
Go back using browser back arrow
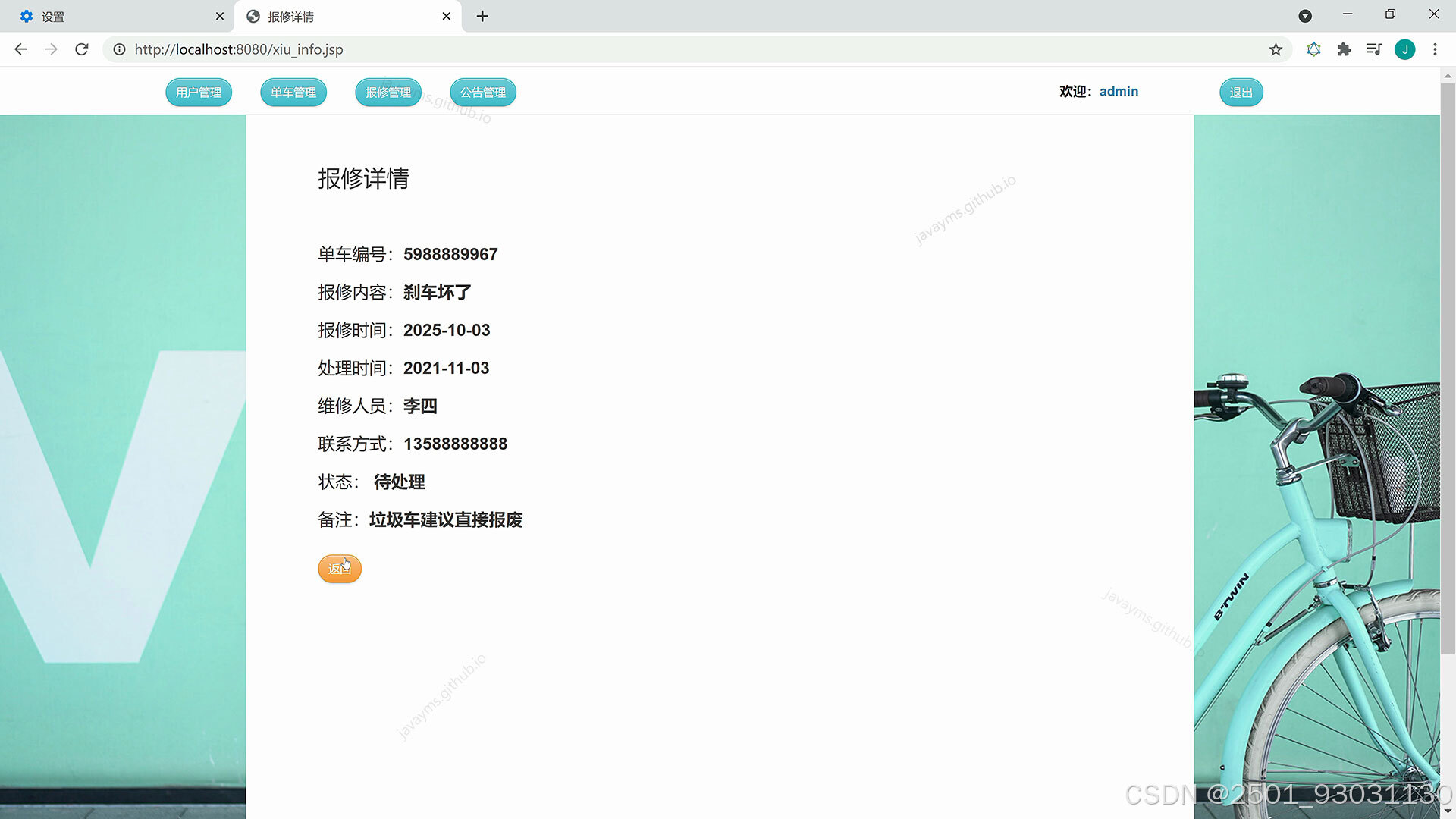21,49
